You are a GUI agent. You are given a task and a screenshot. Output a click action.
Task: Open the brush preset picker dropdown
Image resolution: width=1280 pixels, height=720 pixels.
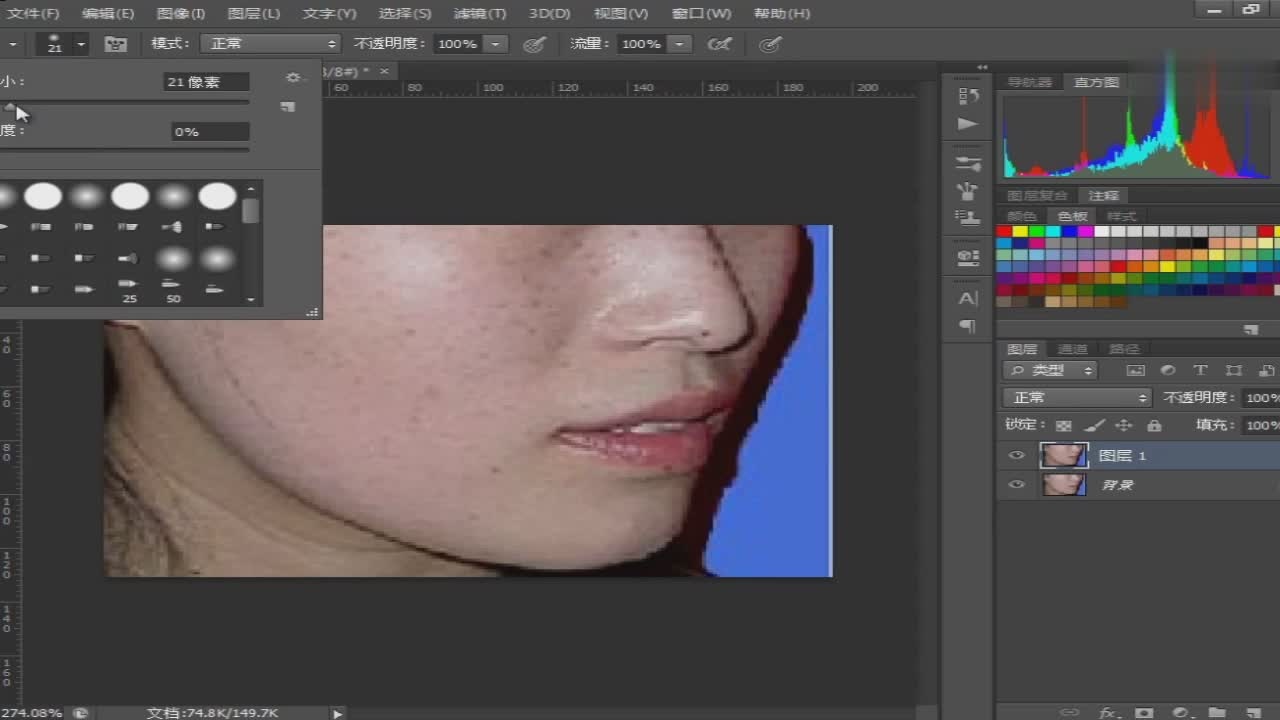pos(81,44)
